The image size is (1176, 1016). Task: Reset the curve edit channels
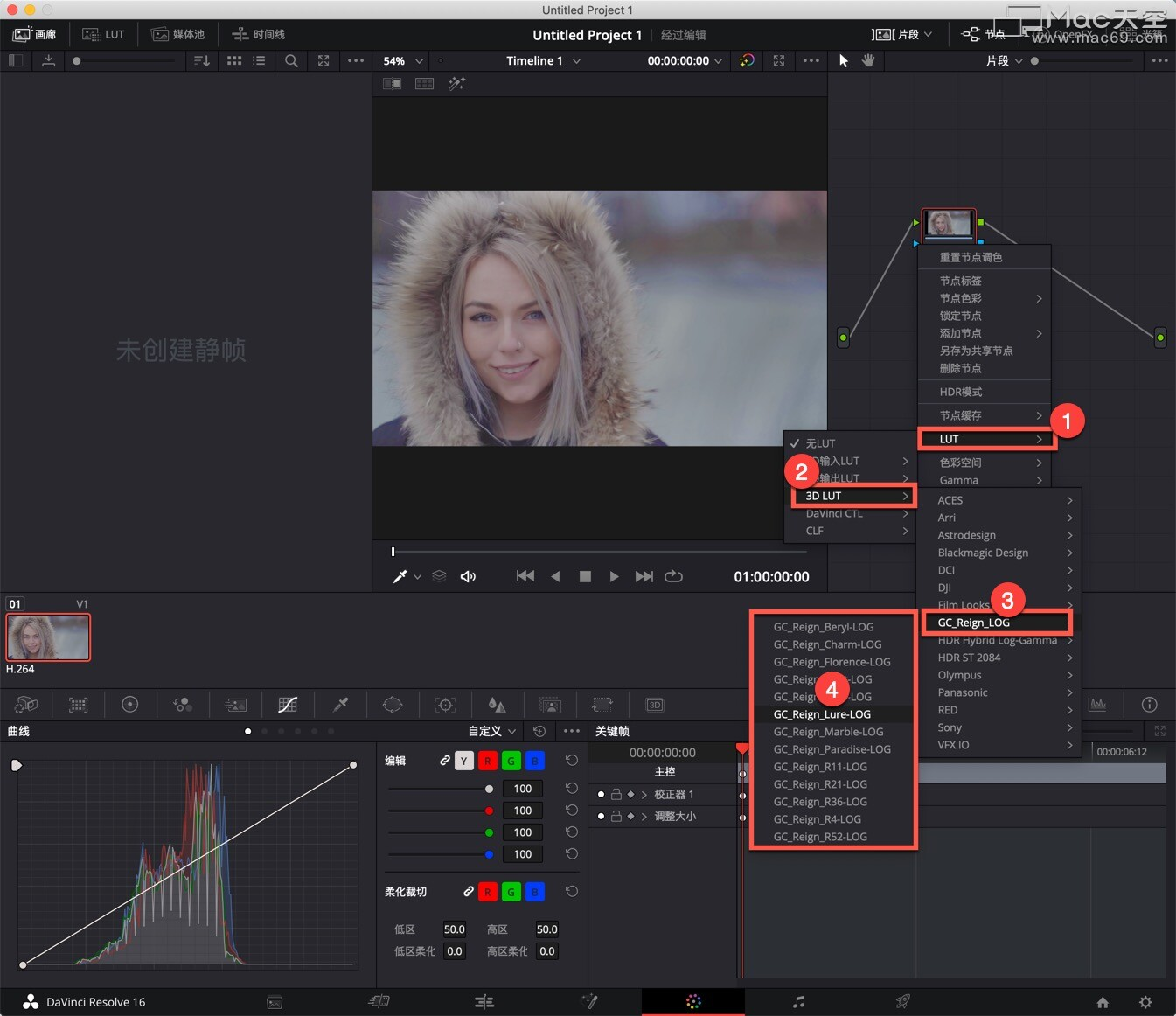[x=572, y=761]
